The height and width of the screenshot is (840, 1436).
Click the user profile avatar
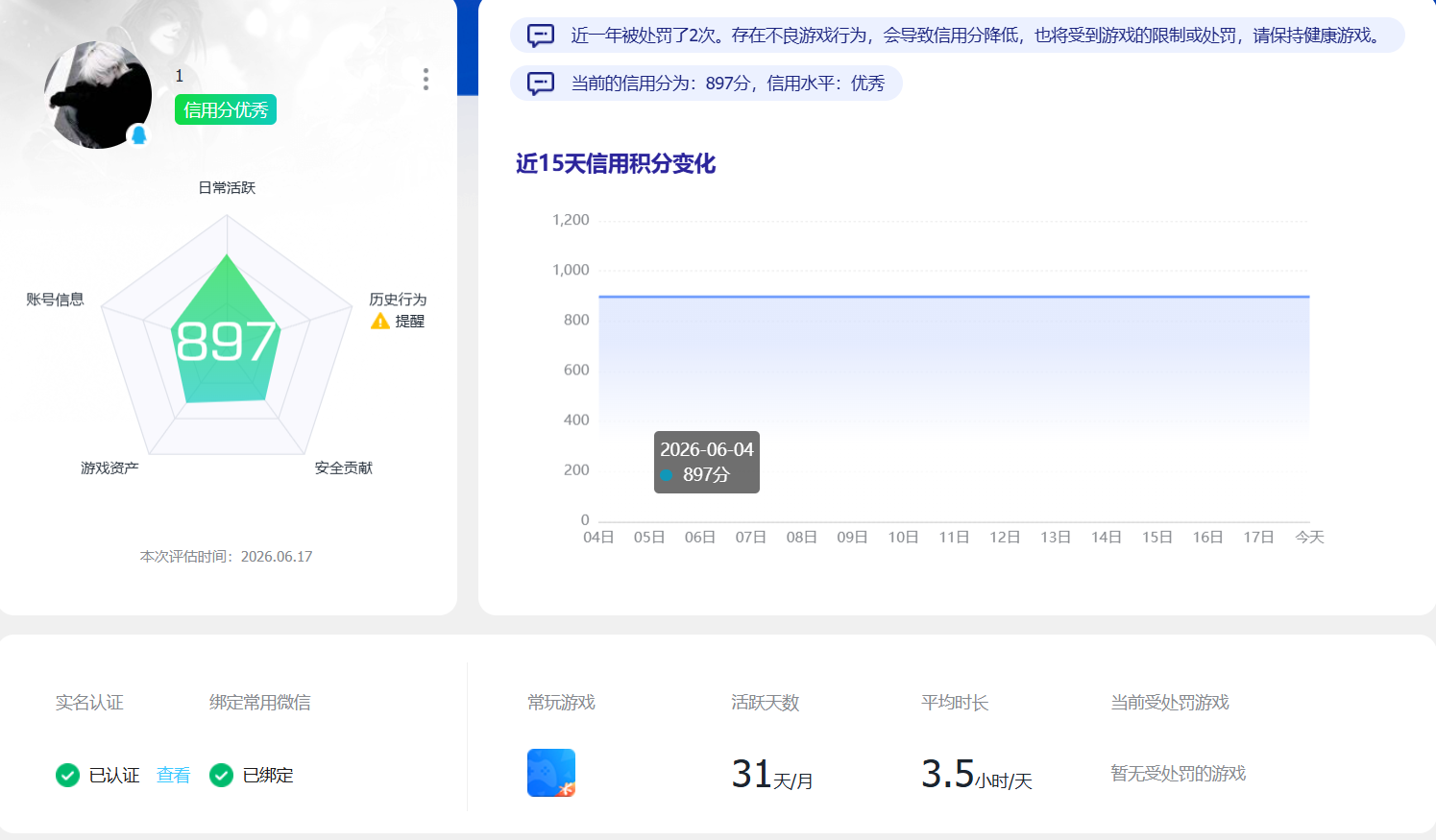[x=98, y=95]
